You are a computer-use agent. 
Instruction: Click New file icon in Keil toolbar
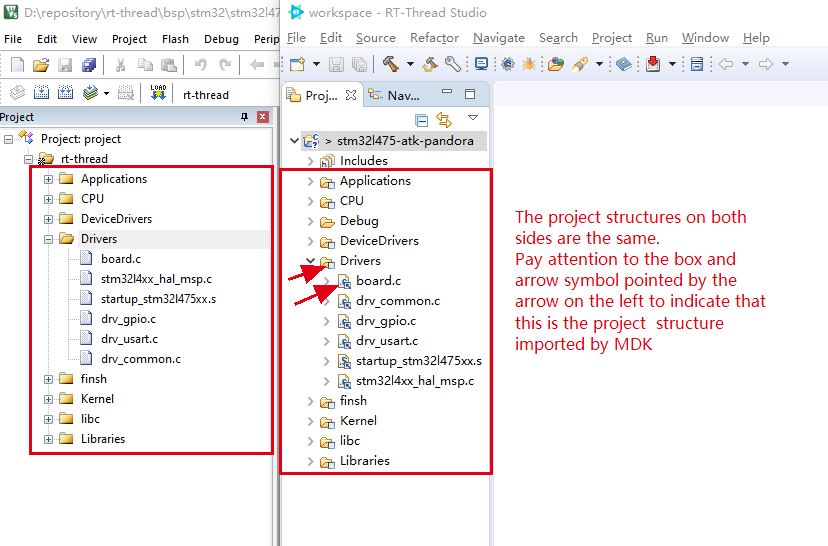(17, 65)
